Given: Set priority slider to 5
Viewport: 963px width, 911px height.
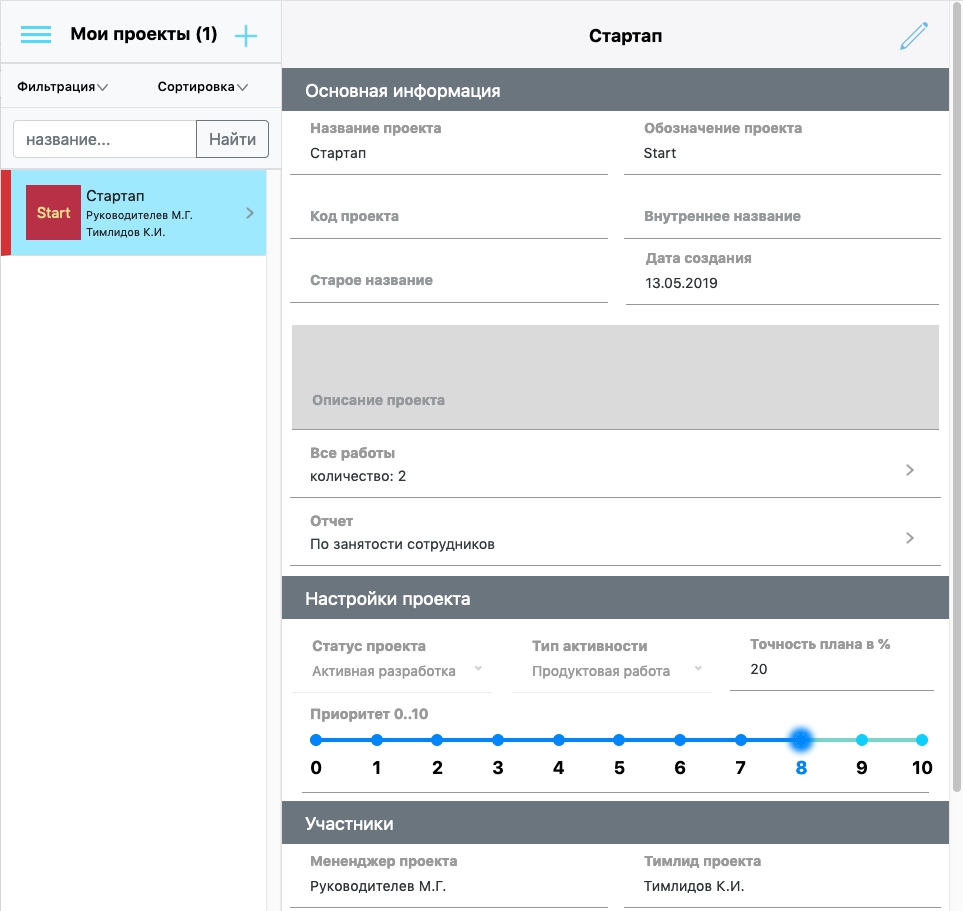Looking at the screenshot, I should point(619,740).
